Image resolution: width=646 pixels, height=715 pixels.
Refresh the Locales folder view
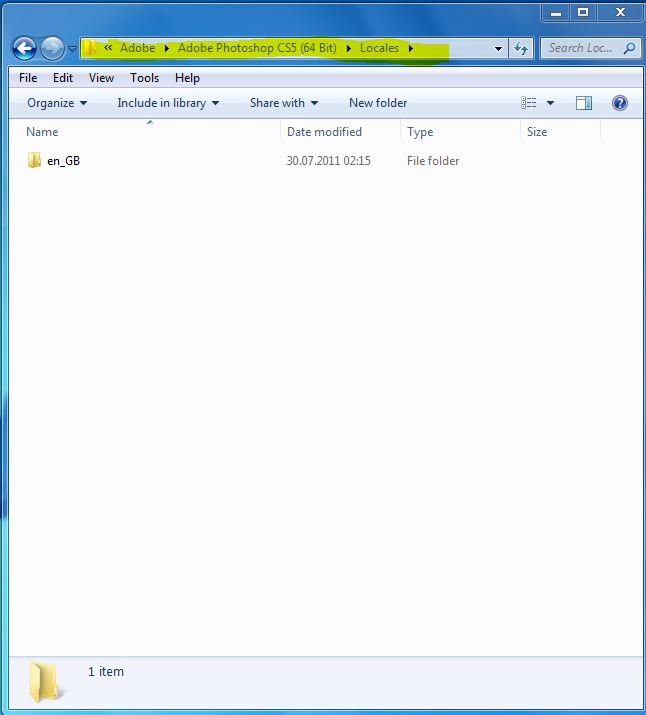pyautogui.click(x=521, y=48)
